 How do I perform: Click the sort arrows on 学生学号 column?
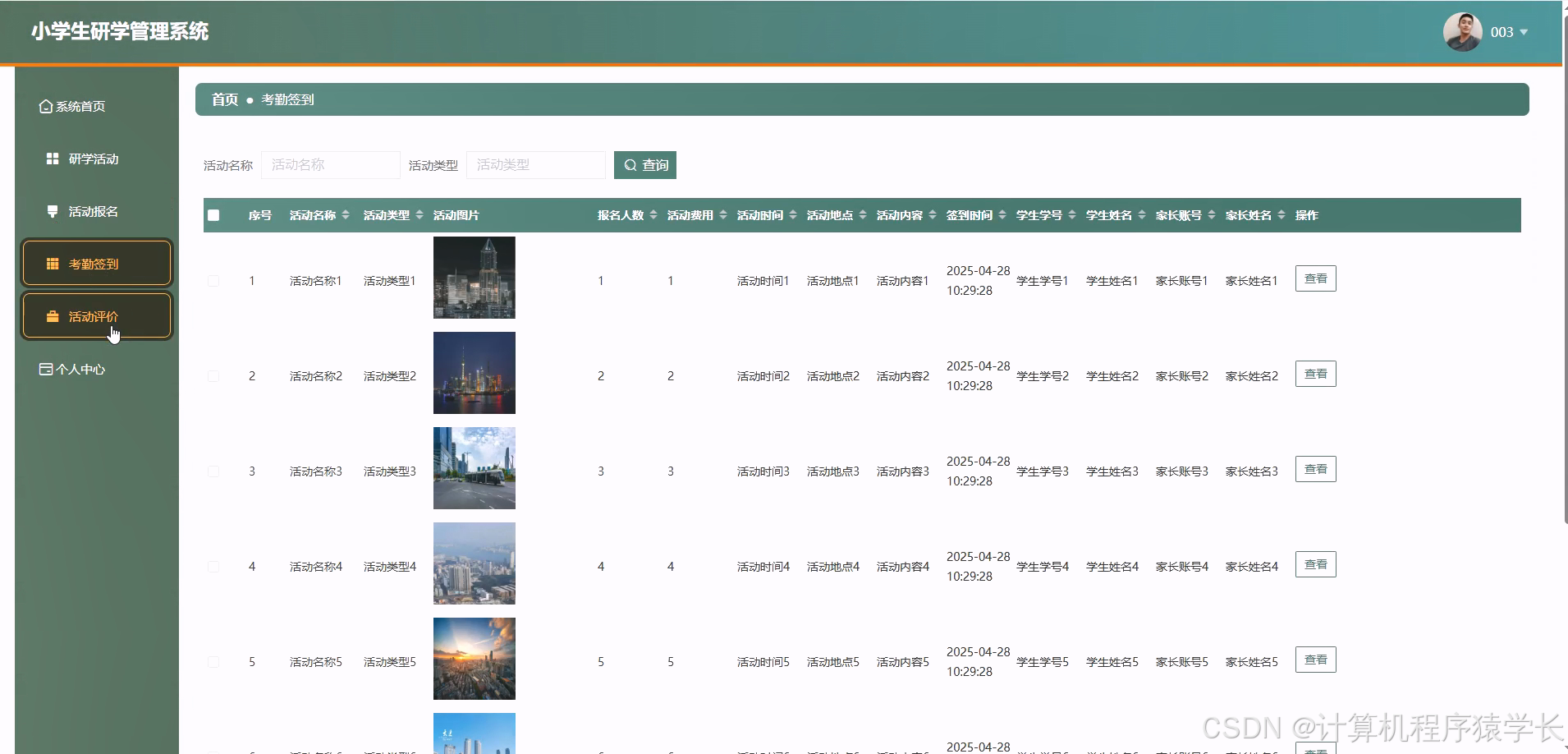(1072, 215)
